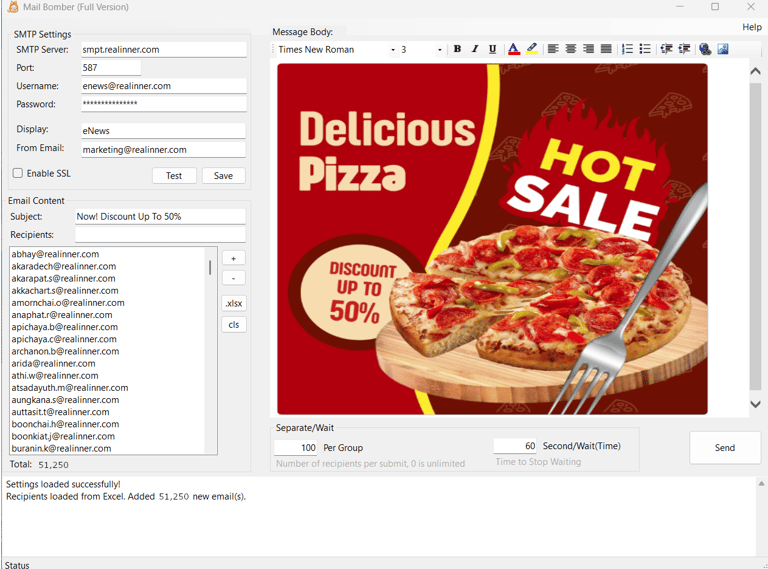Justify the message text

[x=606, y=49]
